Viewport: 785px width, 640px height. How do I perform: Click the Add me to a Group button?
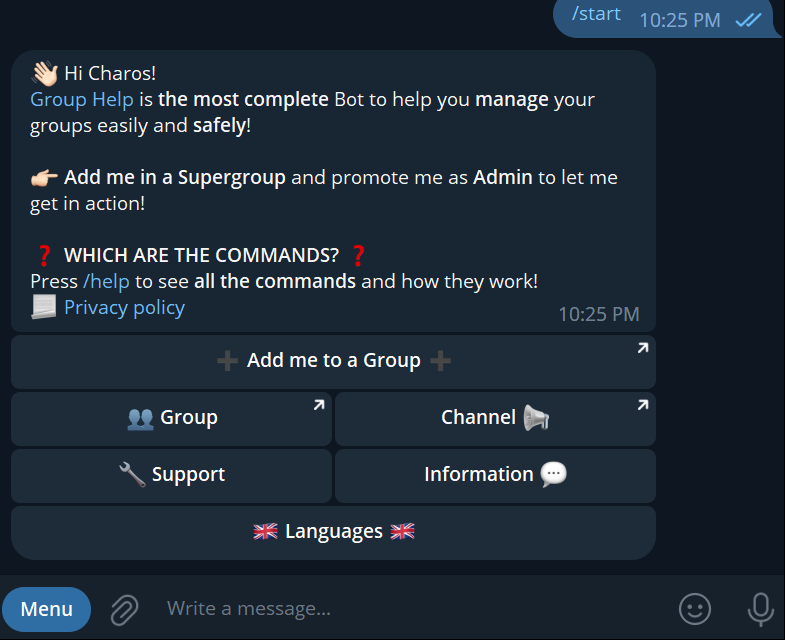333,362
